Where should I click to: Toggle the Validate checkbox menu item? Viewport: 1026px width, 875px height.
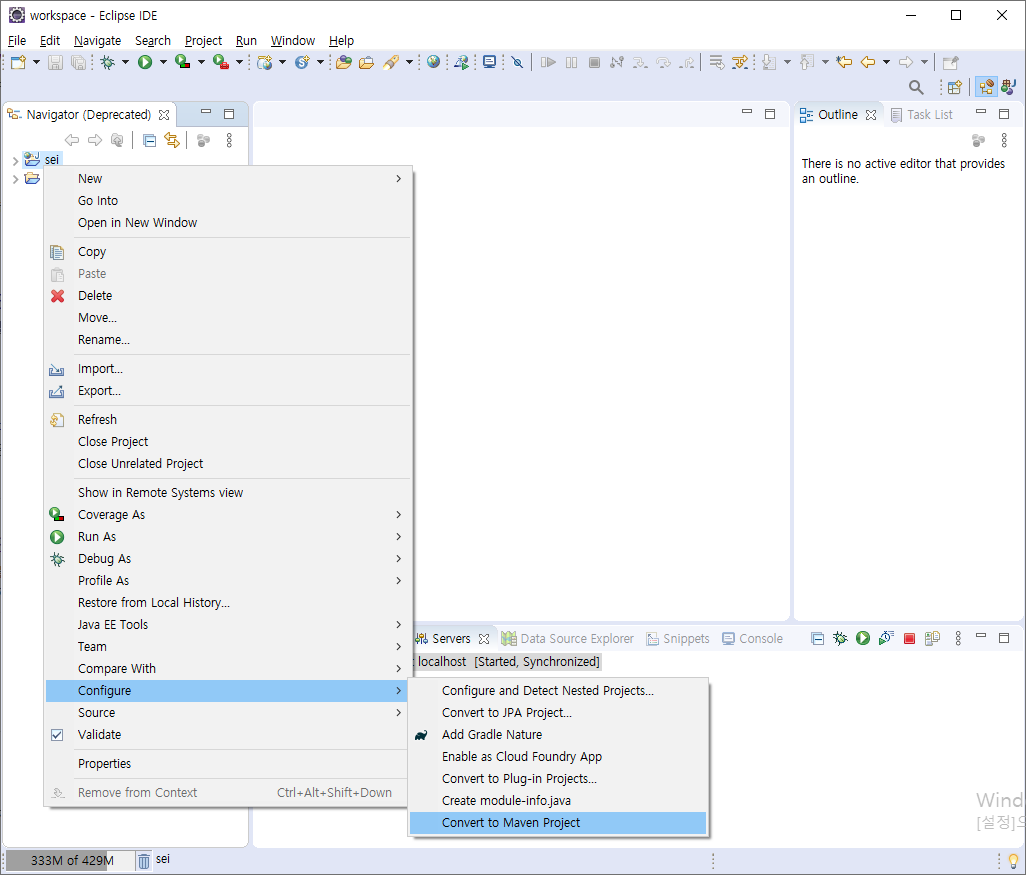(58, 734)
